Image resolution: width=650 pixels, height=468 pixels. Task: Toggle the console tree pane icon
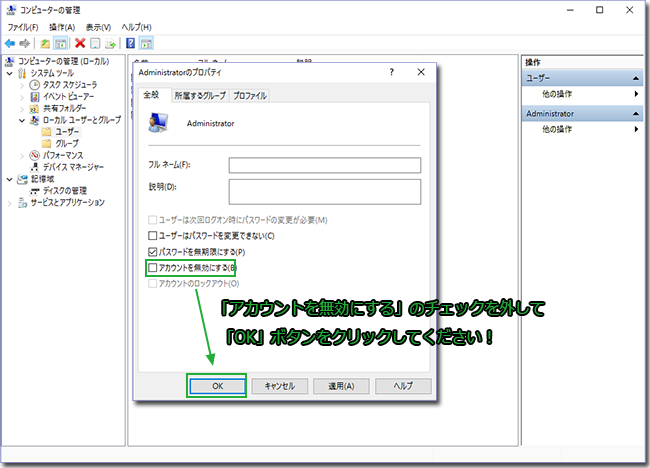click(61, 43)
